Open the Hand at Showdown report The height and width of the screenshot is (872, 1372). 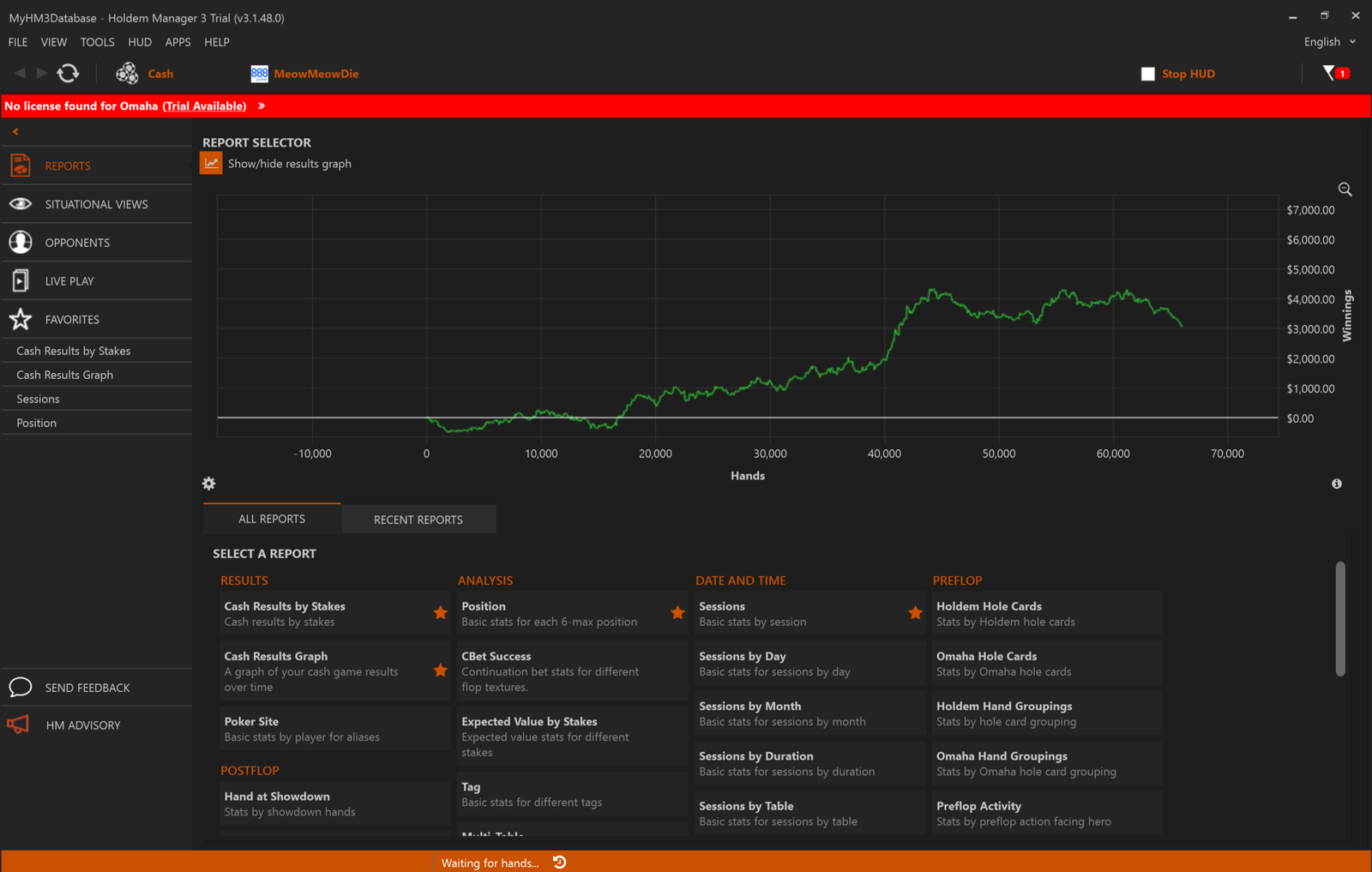335,803
